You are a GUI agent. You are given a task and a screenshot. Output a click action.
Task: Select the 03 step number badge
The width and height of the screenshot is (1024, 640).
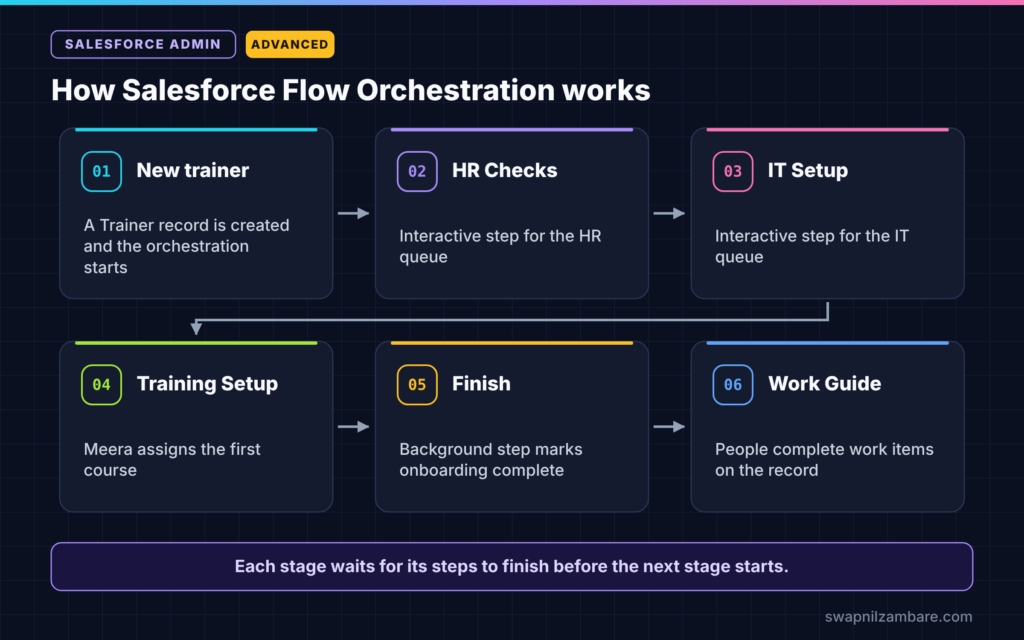point(733,171)
